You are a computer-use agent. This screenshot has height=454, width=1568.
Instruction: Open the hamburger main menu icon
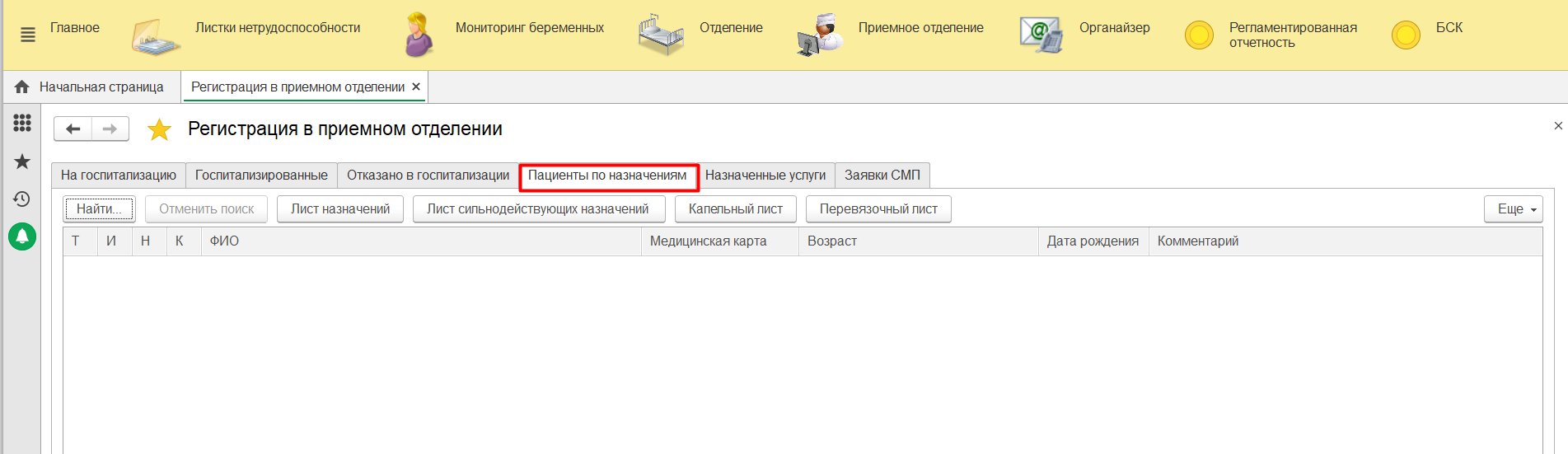(28, 35)
